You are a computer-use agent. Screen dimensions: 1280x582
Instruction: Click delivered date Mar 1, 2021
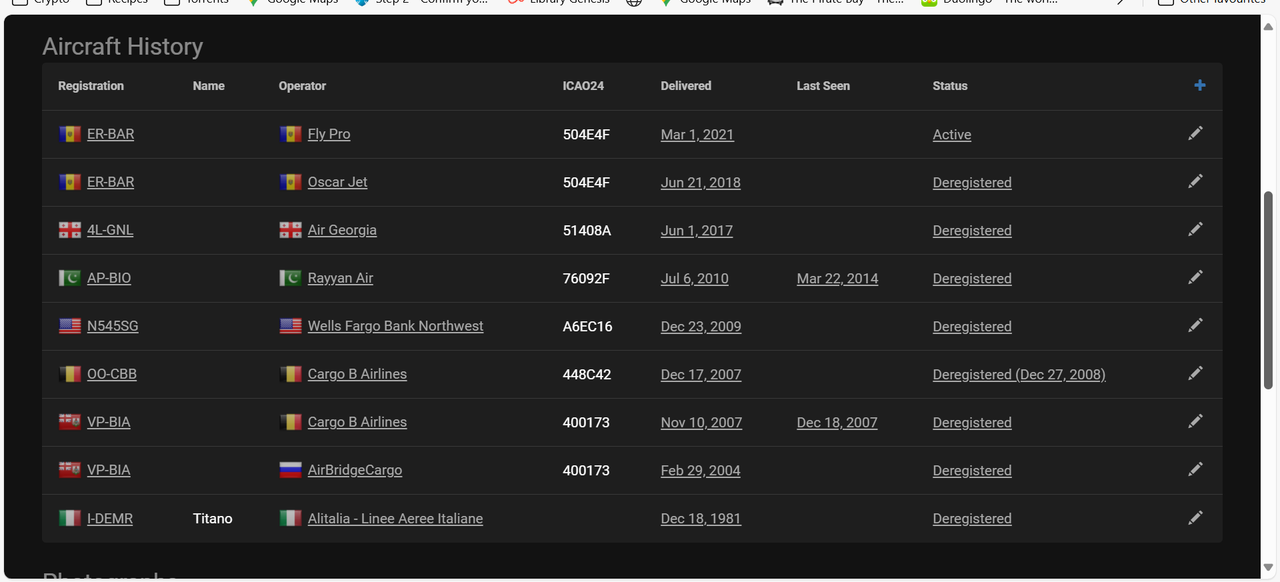click(697, 134)
